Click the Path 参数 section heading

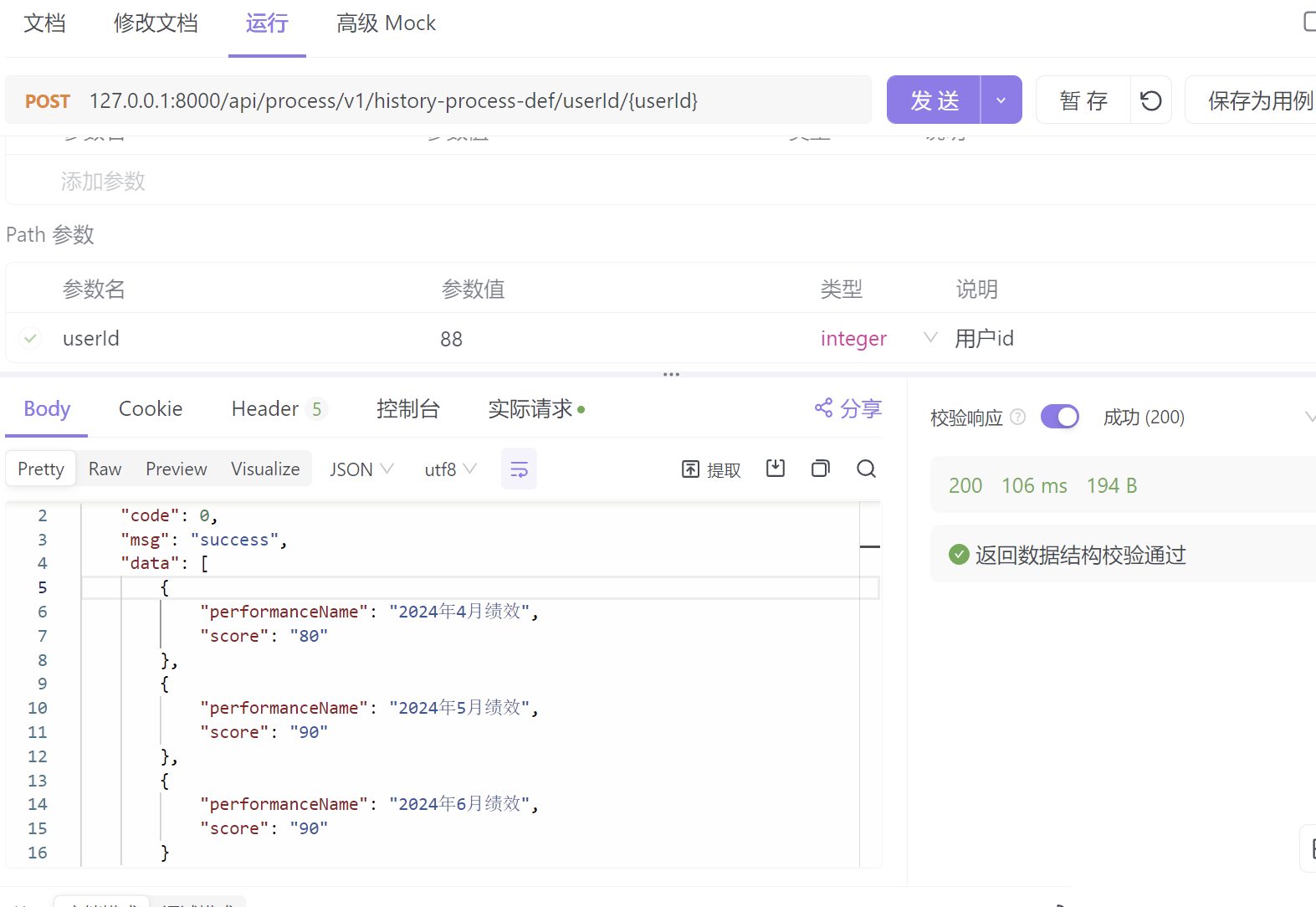click(50, 234)
